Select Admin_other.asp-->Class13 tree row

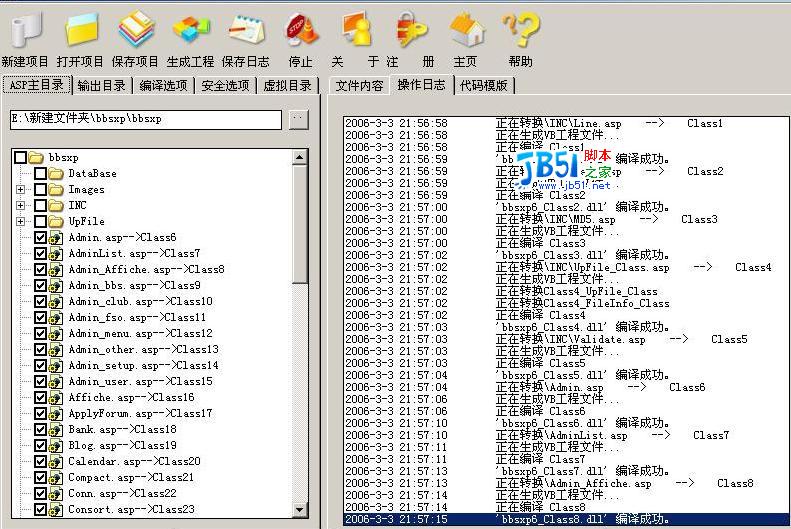coord(143,349)
